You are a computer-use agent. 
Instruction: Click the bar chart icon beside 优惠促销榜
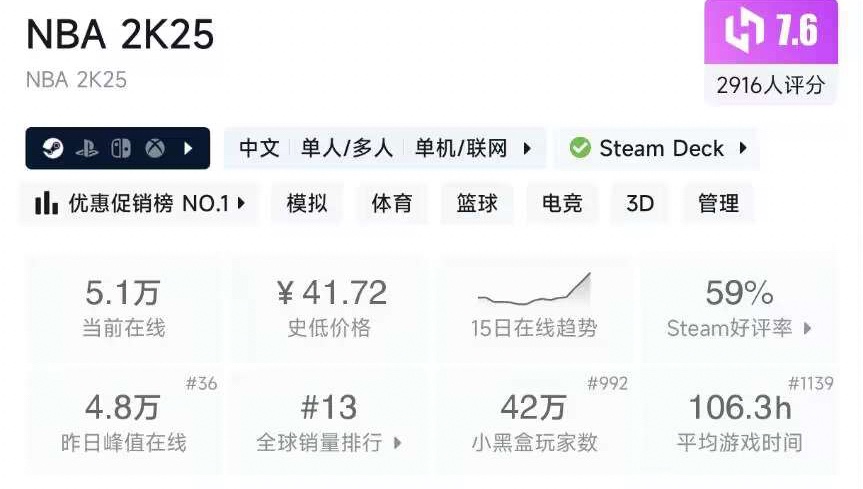coord(46,203)
